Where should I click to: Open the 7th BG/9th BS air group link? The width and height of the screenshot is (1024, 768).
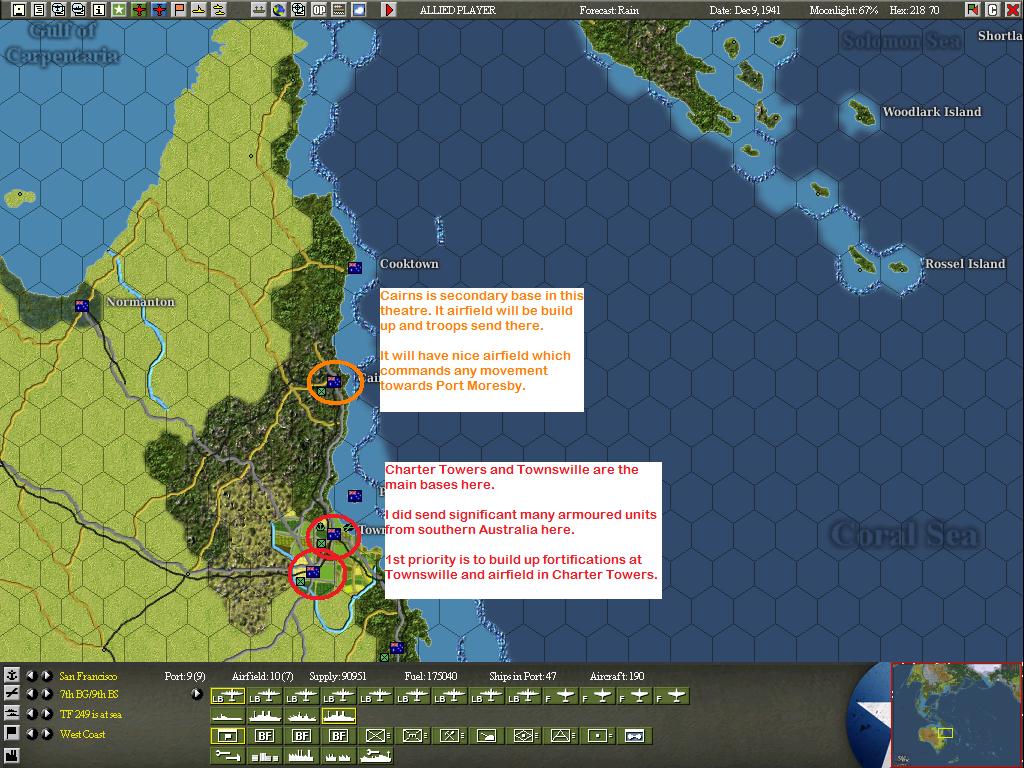click(89, 694)
